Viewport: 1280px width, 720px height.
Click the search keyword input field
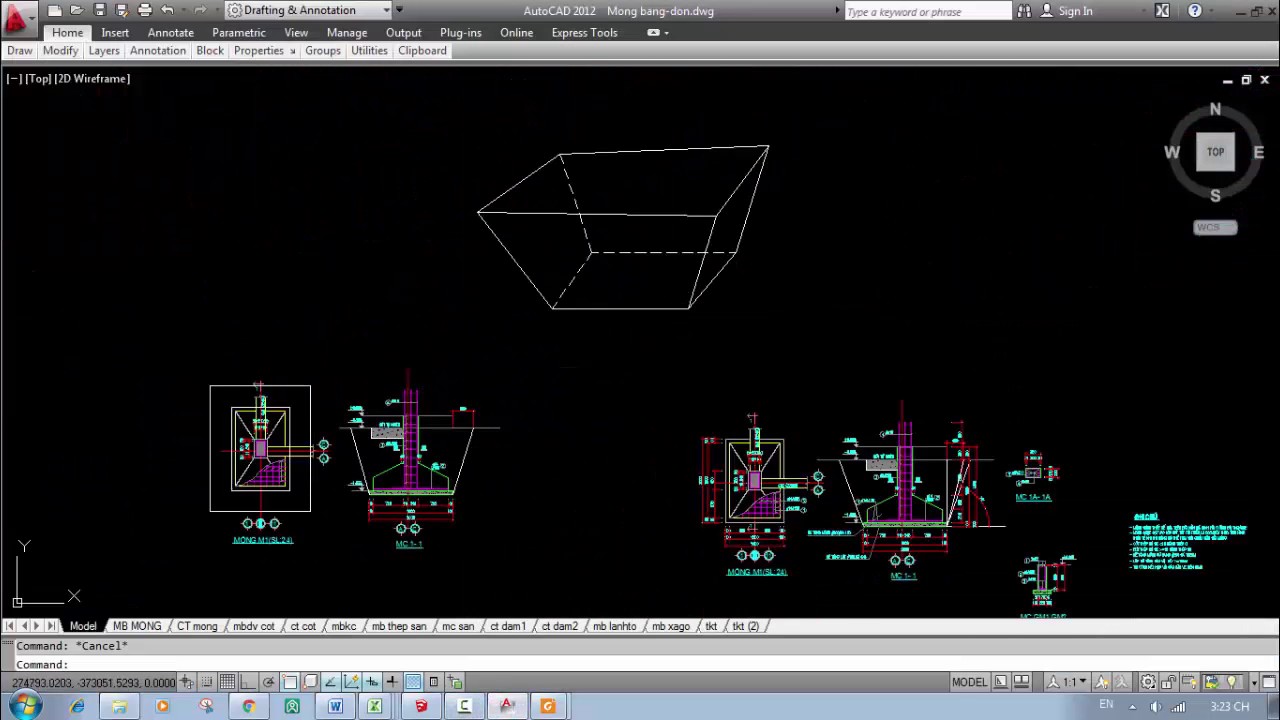coord(928,11)
